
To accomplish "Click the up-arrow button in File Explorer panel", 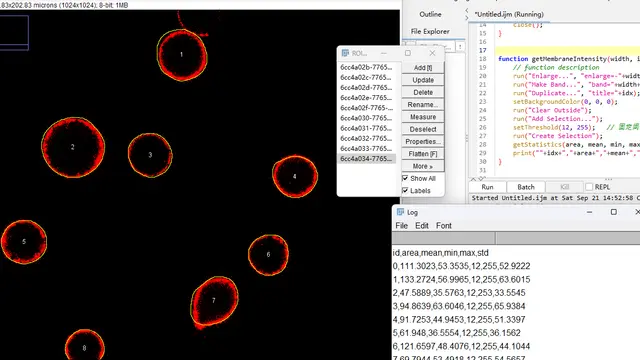I will pyautogui.click(x=460, y=47).
